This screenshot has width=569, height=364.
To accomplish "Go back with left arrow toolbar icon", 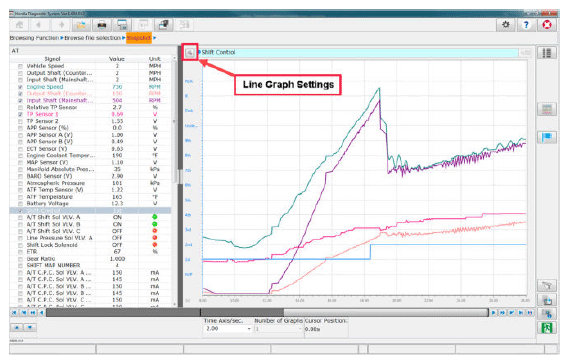I will (x=39, y=25).
